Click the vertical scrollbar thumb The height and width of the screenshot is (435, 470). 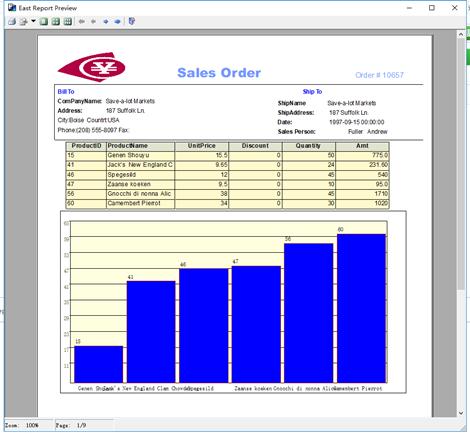461,164
